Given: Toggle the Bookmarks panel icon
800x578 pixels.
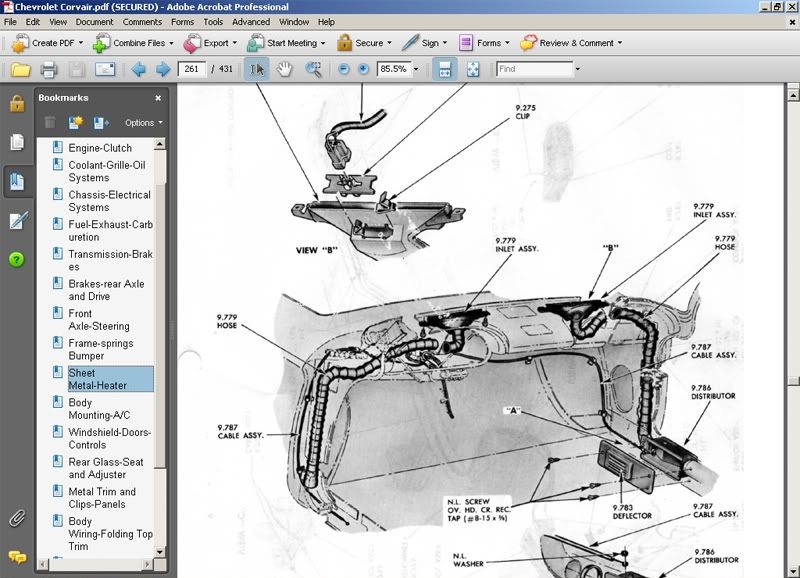Looking at the screenshot, I should click(17, 181).
